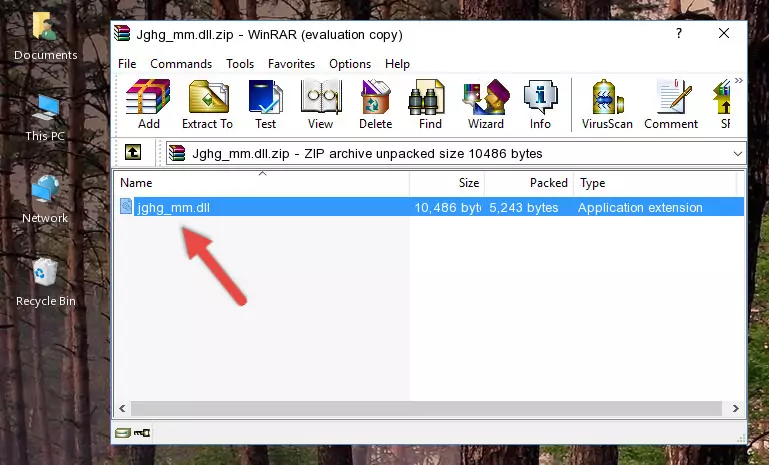
Task: Select the Documents desktop icon
Action: (45, 36)
